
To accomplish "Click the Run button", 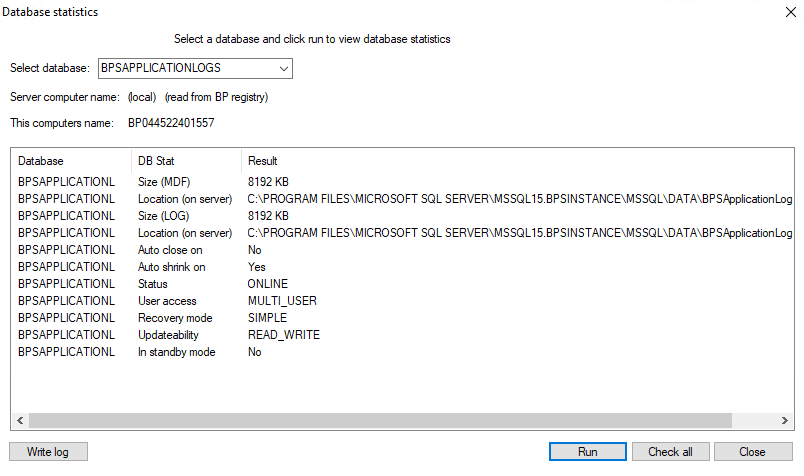I will point(588,451).
